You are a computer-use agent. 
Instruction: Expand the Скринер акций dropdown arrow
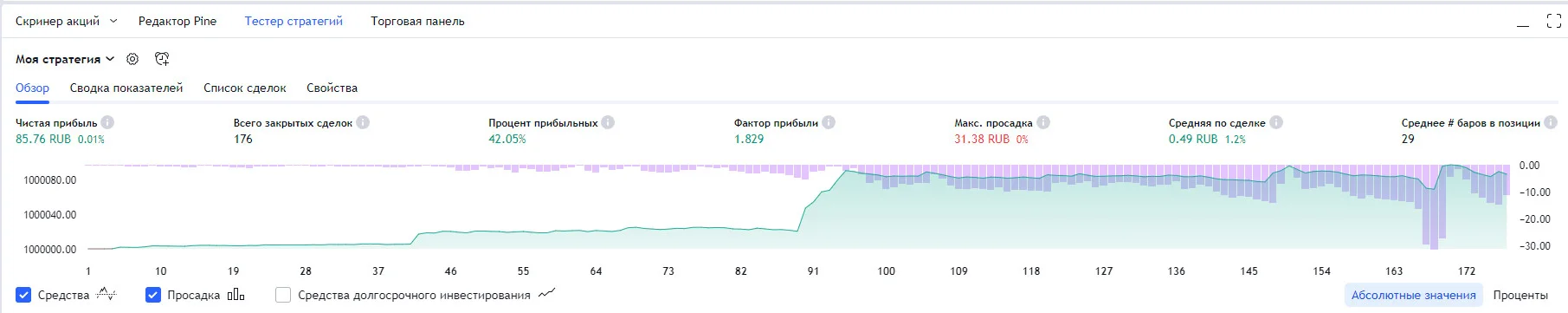[x=113, y=21]
